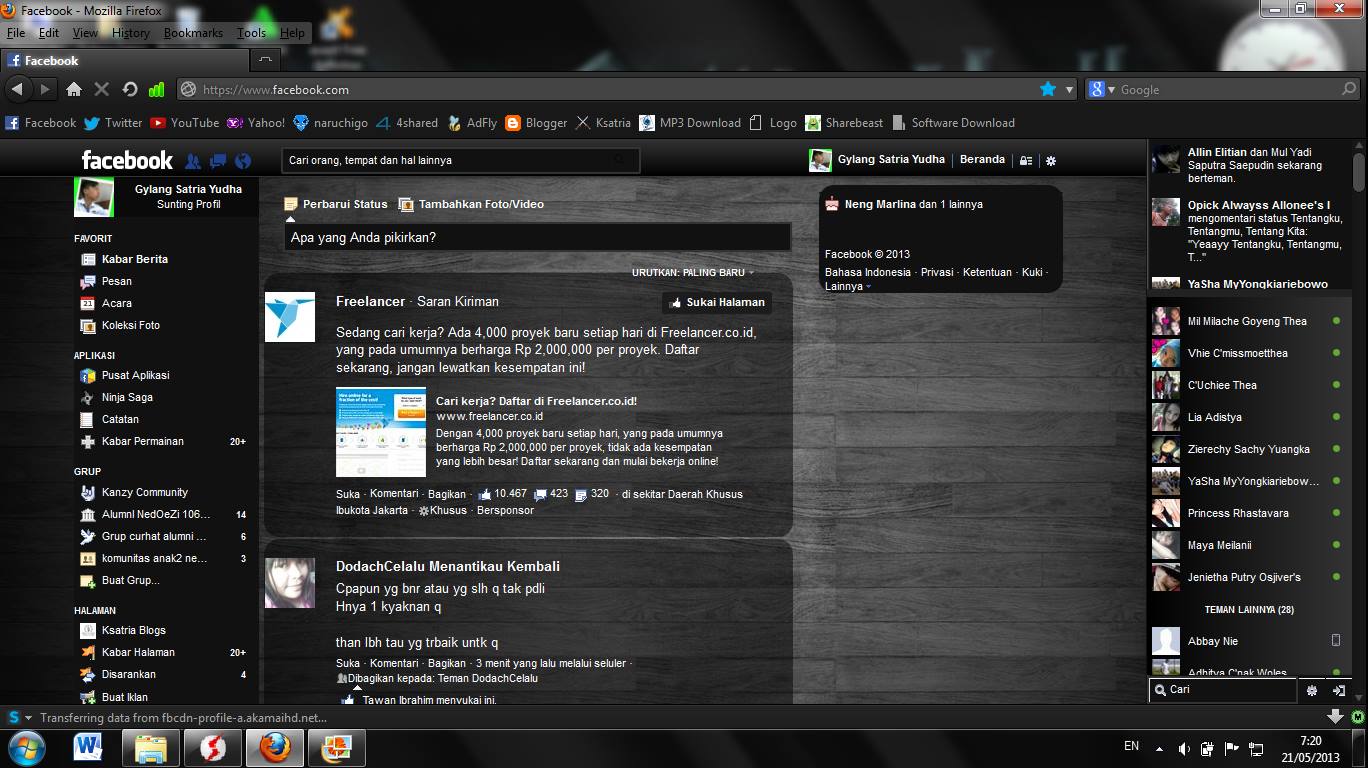This screenshot has height=768, width=1368.
Task: Open the 4shared bookmark
Action: coord(407,123)
